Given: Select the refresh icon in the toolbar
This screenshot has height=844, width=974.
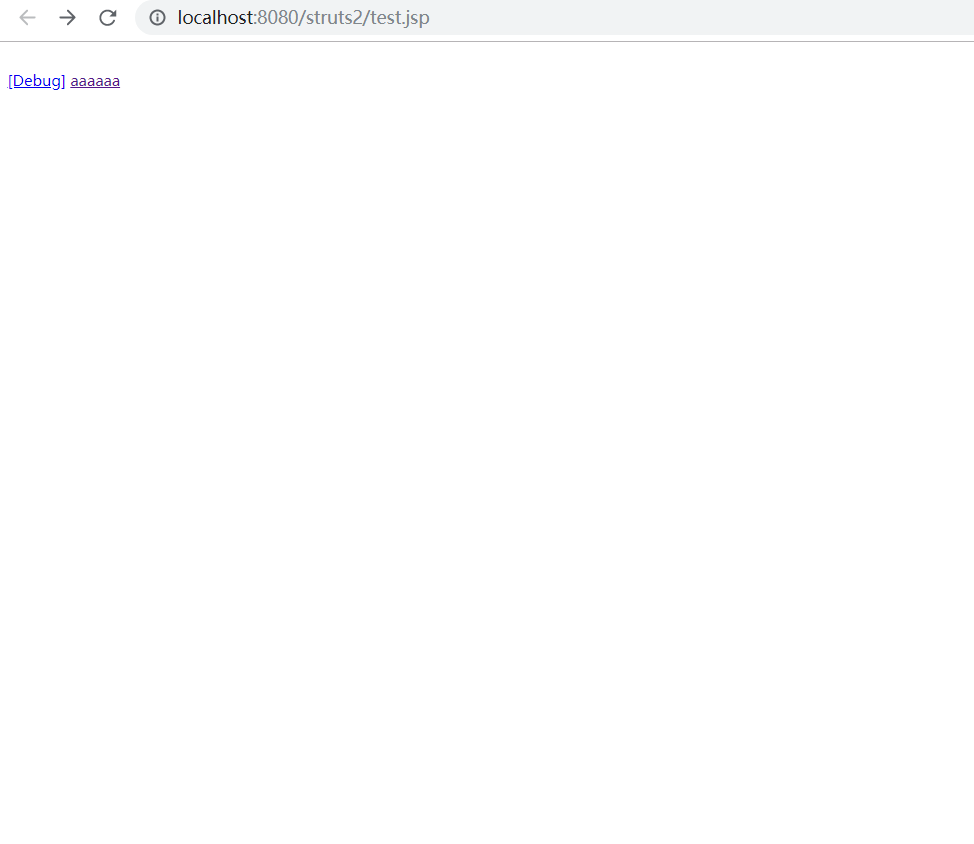Looking at the screenshot, I should tap(107, 17).
